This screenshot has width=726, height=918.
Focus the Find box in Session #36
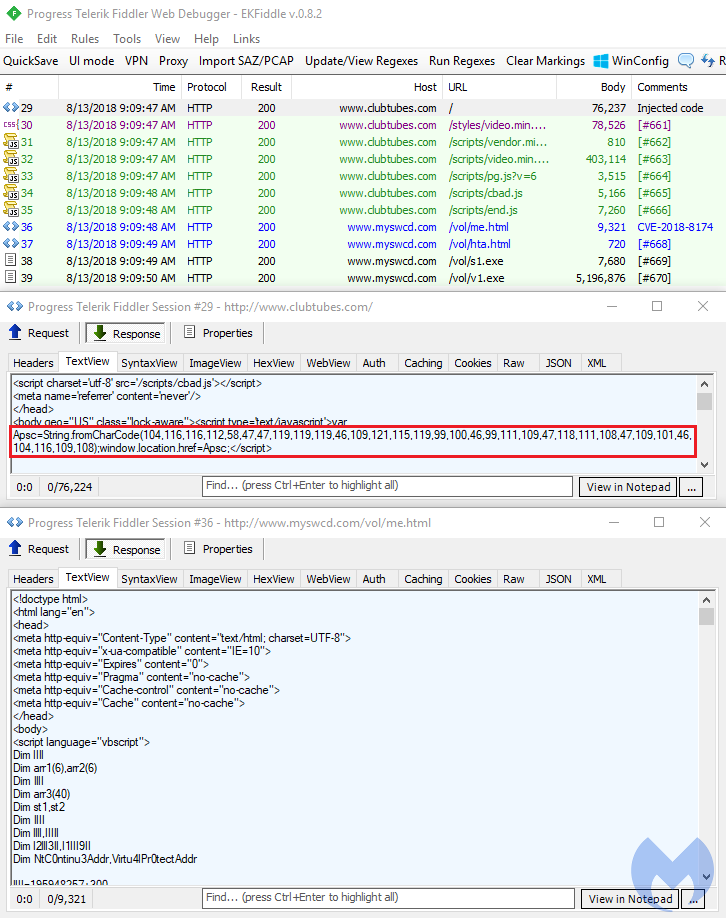point(388,898)
